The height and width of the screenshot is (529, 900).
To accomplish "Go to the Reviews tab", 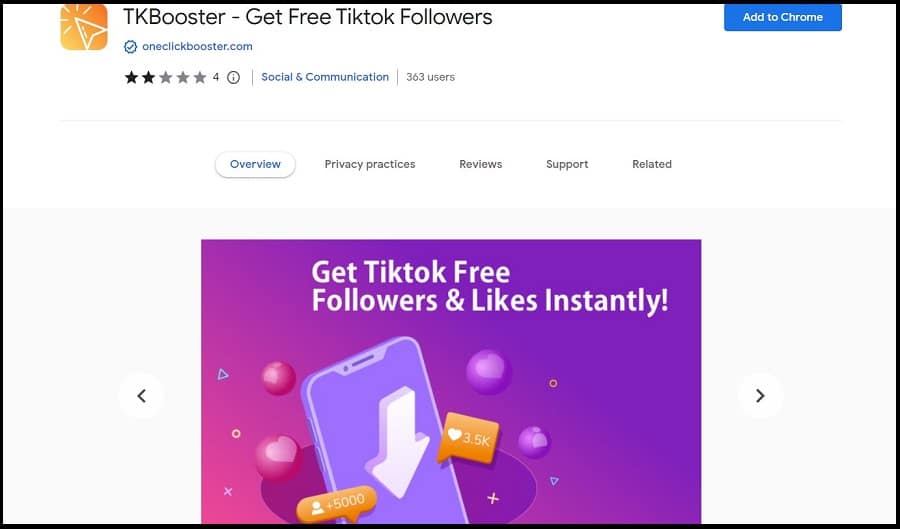I will tap(480, 164).
